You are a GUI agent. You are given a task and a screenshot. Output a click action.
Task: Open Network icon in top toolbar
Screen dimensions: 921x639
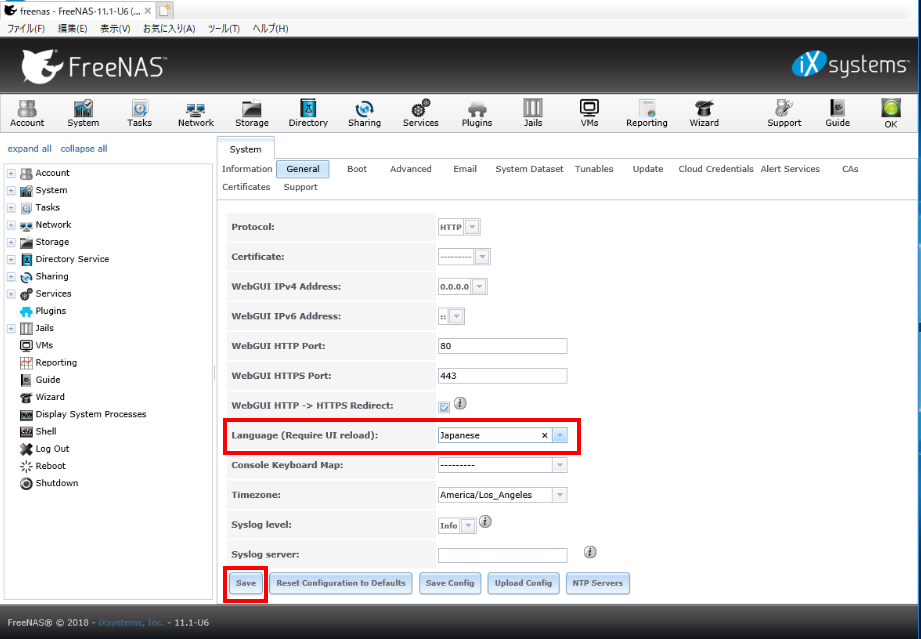click(x=196, y=113)
